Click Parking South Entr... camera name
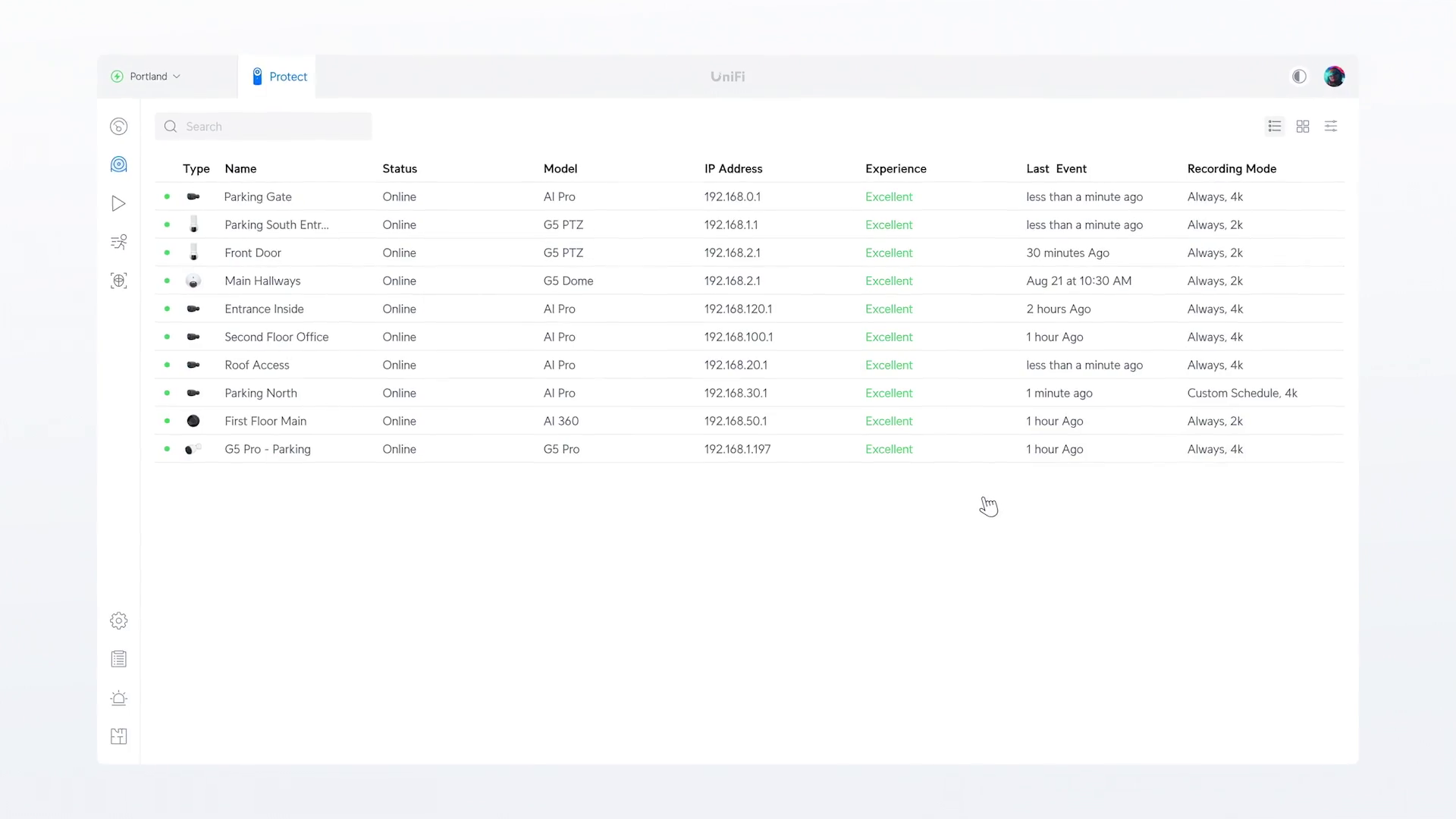Image resolution: width=1456 pixels, height=819 pixels. pyautogui.click(x=277, y=224)
